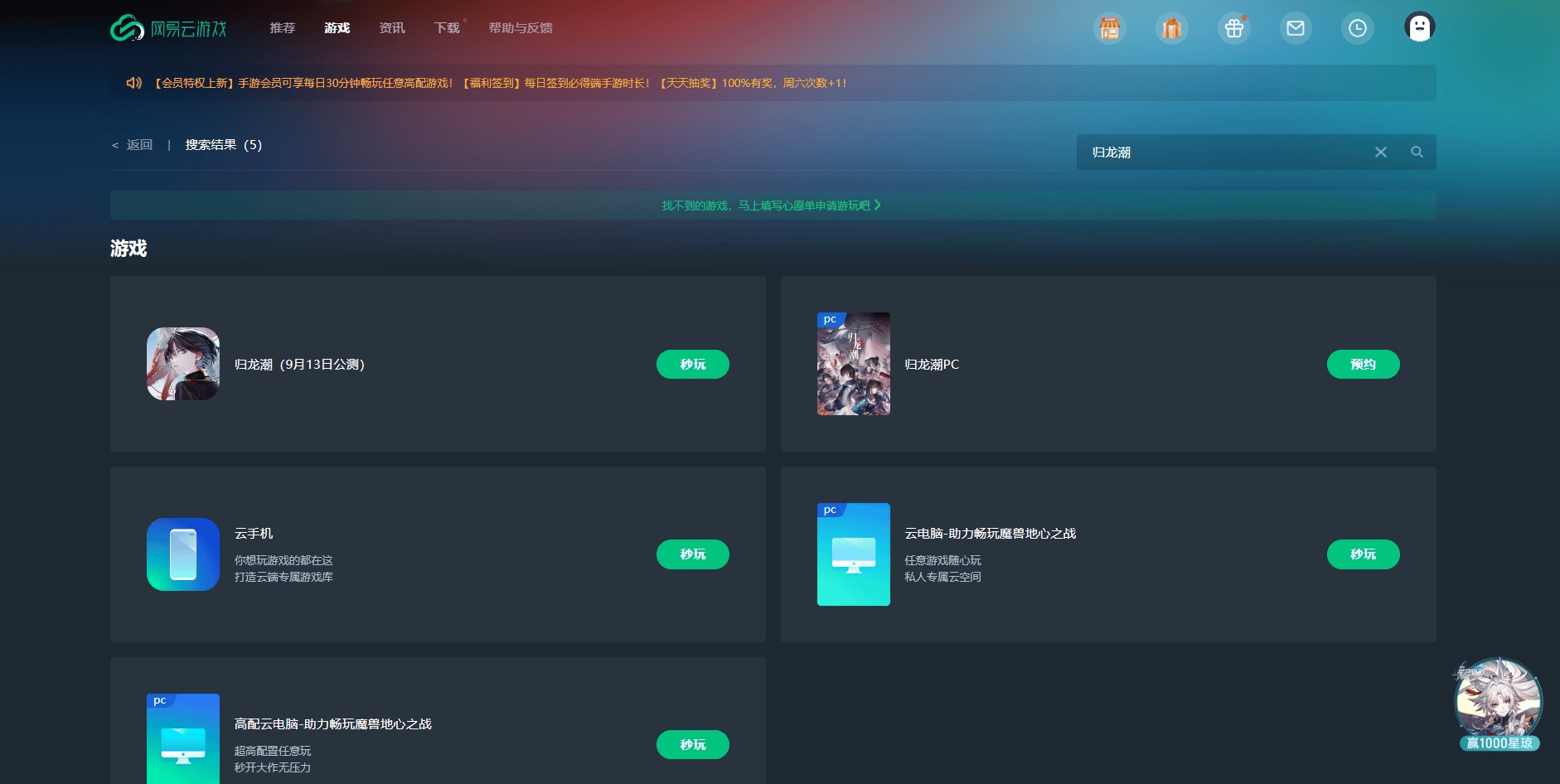
Task: Click the 云手机 phone icon
Action: (183, 554)
